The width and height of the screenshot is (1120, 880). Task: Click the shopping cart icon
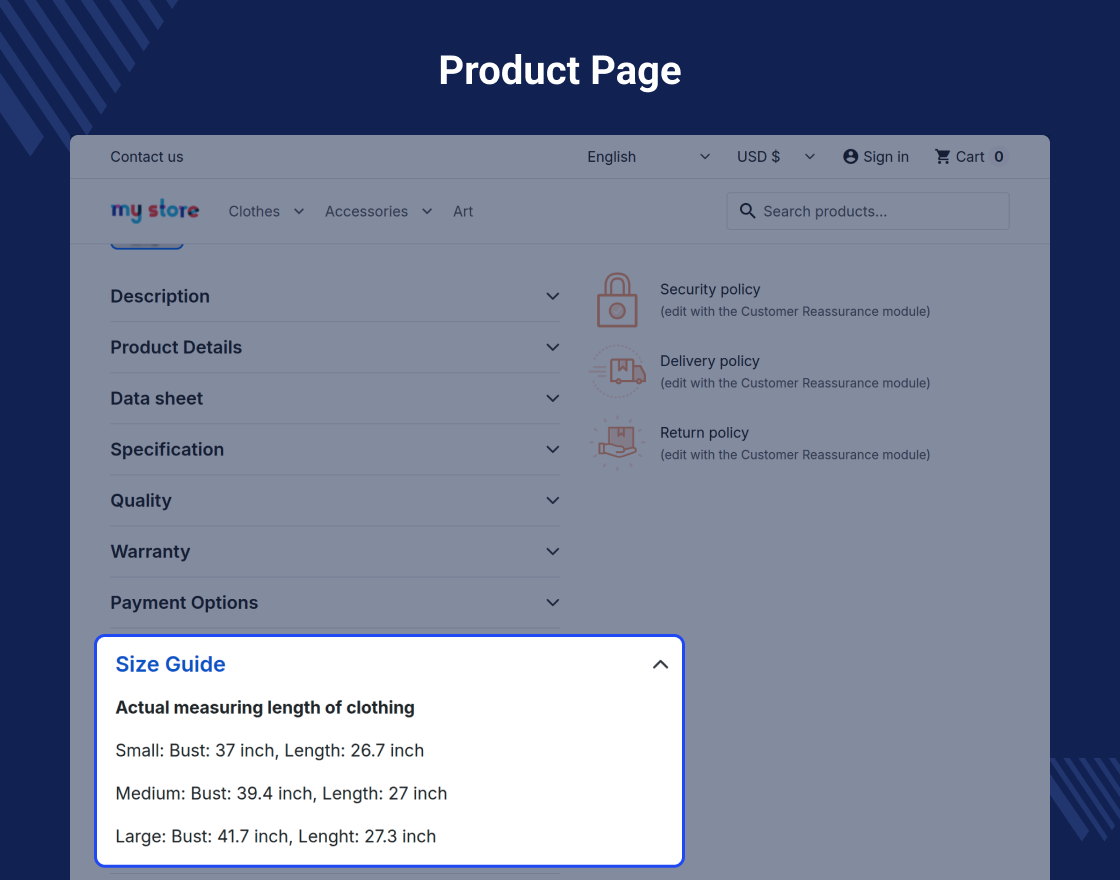click(943, 156)
